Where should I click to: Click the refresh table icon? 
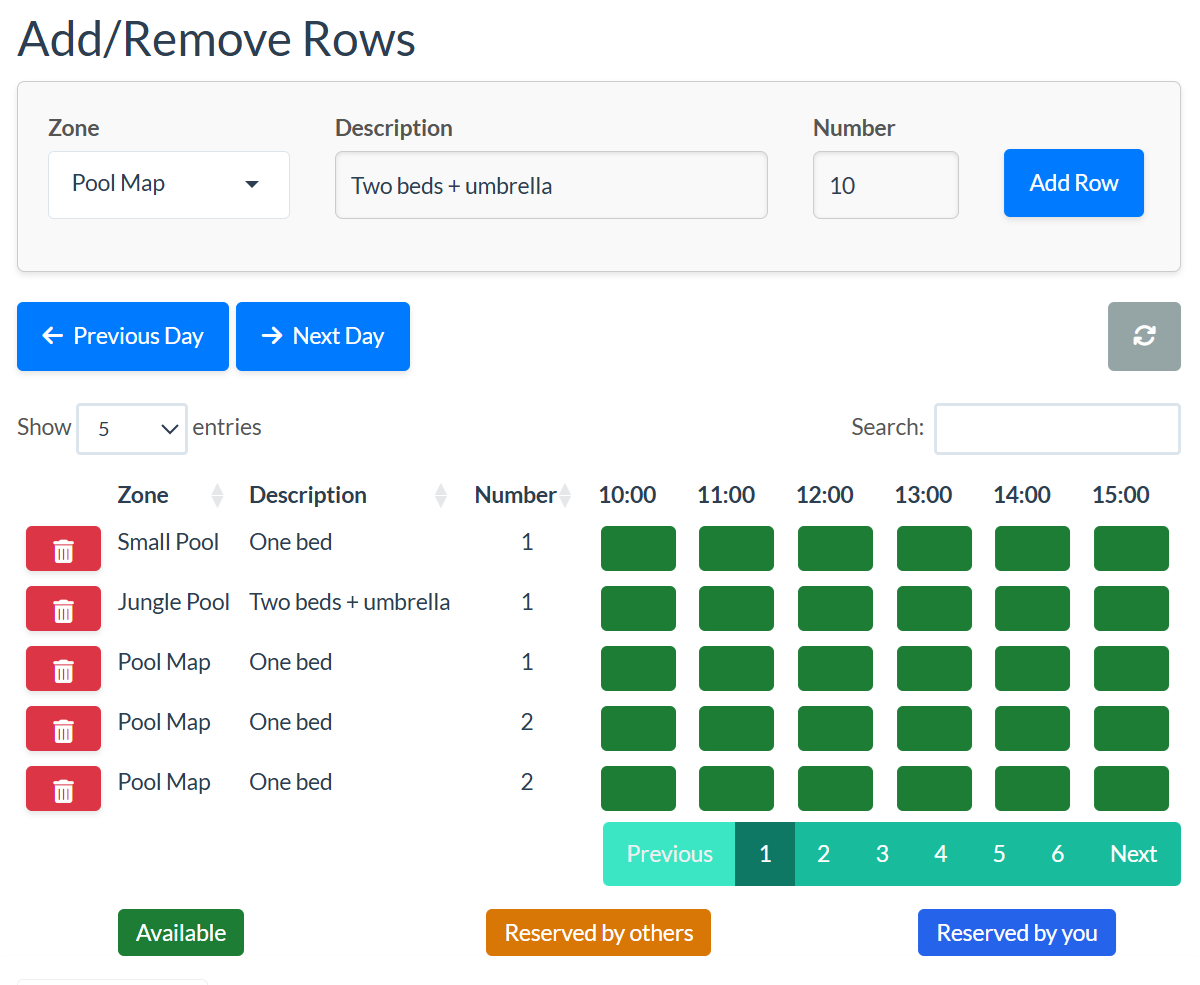[1144, 336]
